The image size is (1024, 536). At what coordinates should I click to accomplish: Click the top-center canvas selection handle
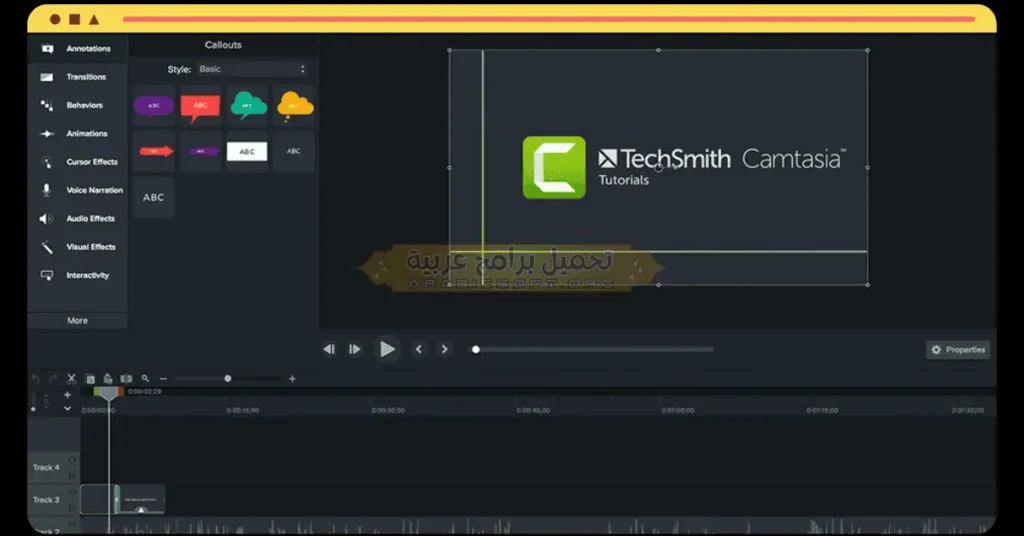(x=658, y=50)
